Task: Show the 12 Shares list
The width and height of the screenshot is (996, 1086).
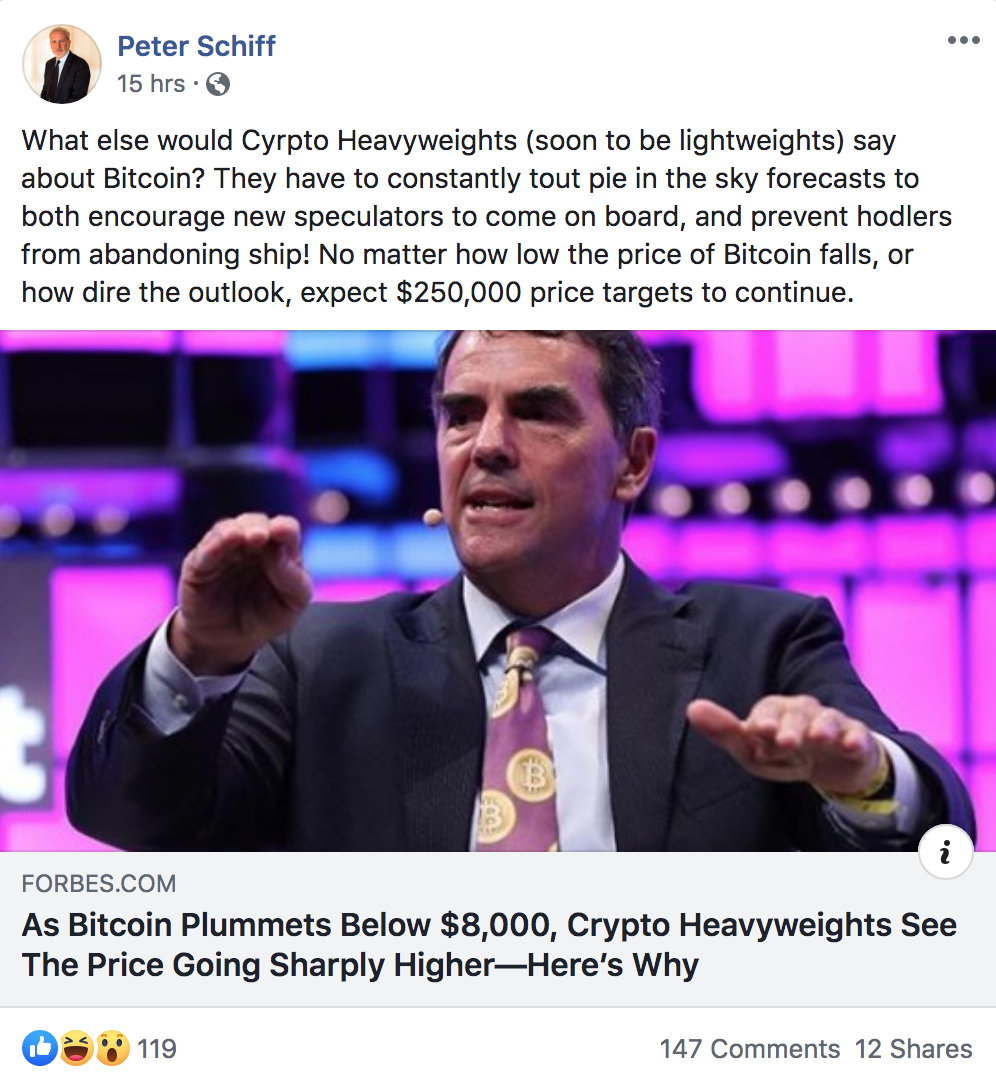Action: pyautogui.click(x=913, y=1049)
